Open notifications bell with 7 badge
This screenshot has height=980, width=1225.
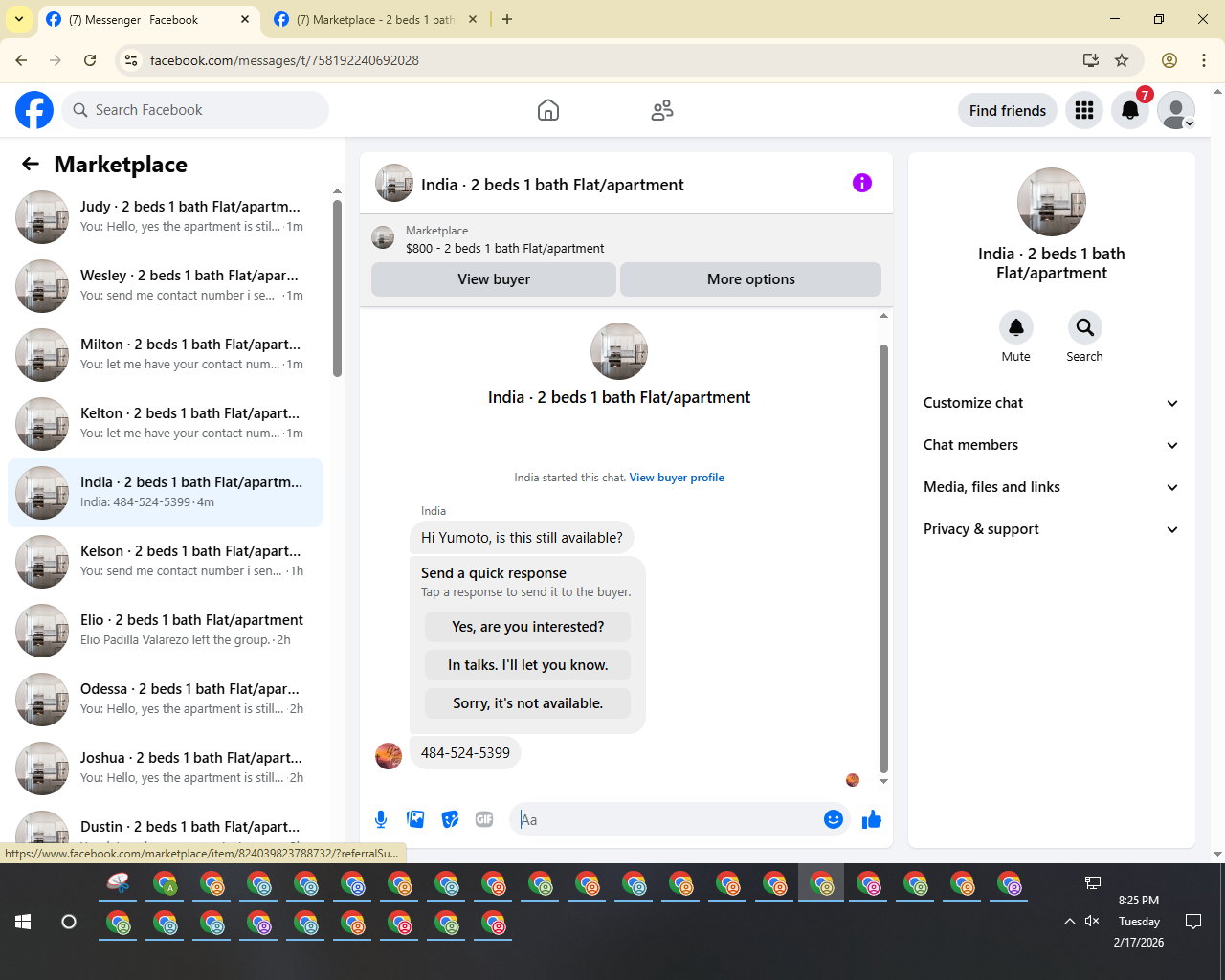click(1130, 110)
